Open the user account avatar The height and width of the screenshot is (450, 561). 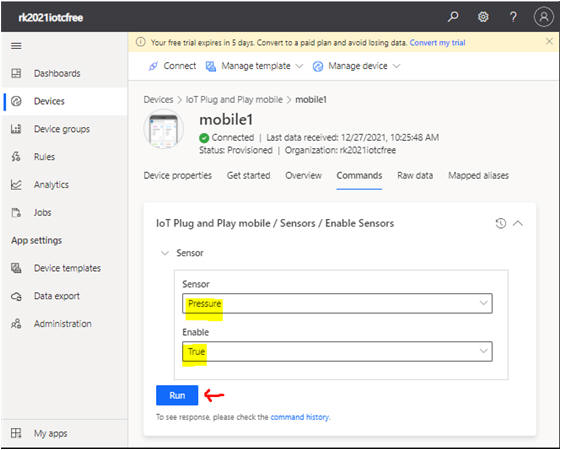click(543, 17)
